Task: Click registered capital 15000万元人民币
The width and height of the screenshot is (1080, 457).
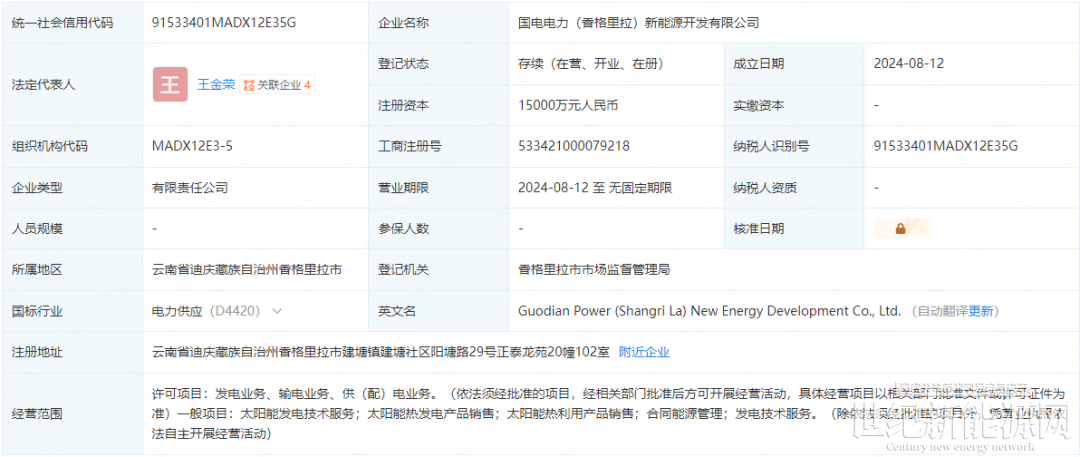Action: coord(568,105)
